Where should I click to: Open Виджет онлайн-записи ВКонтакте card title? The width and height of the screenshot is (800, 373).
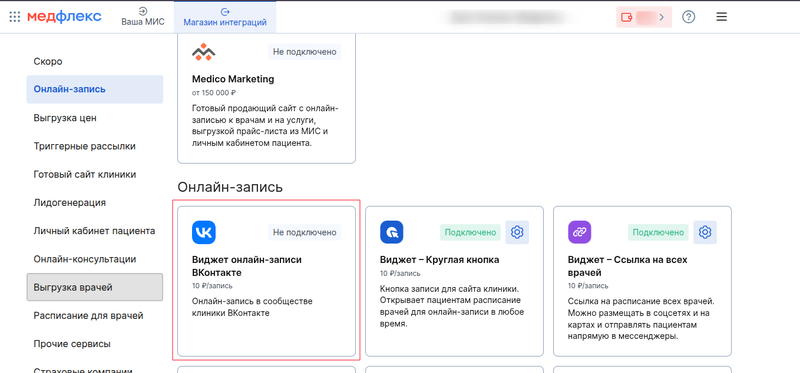(x=247, y=266)
